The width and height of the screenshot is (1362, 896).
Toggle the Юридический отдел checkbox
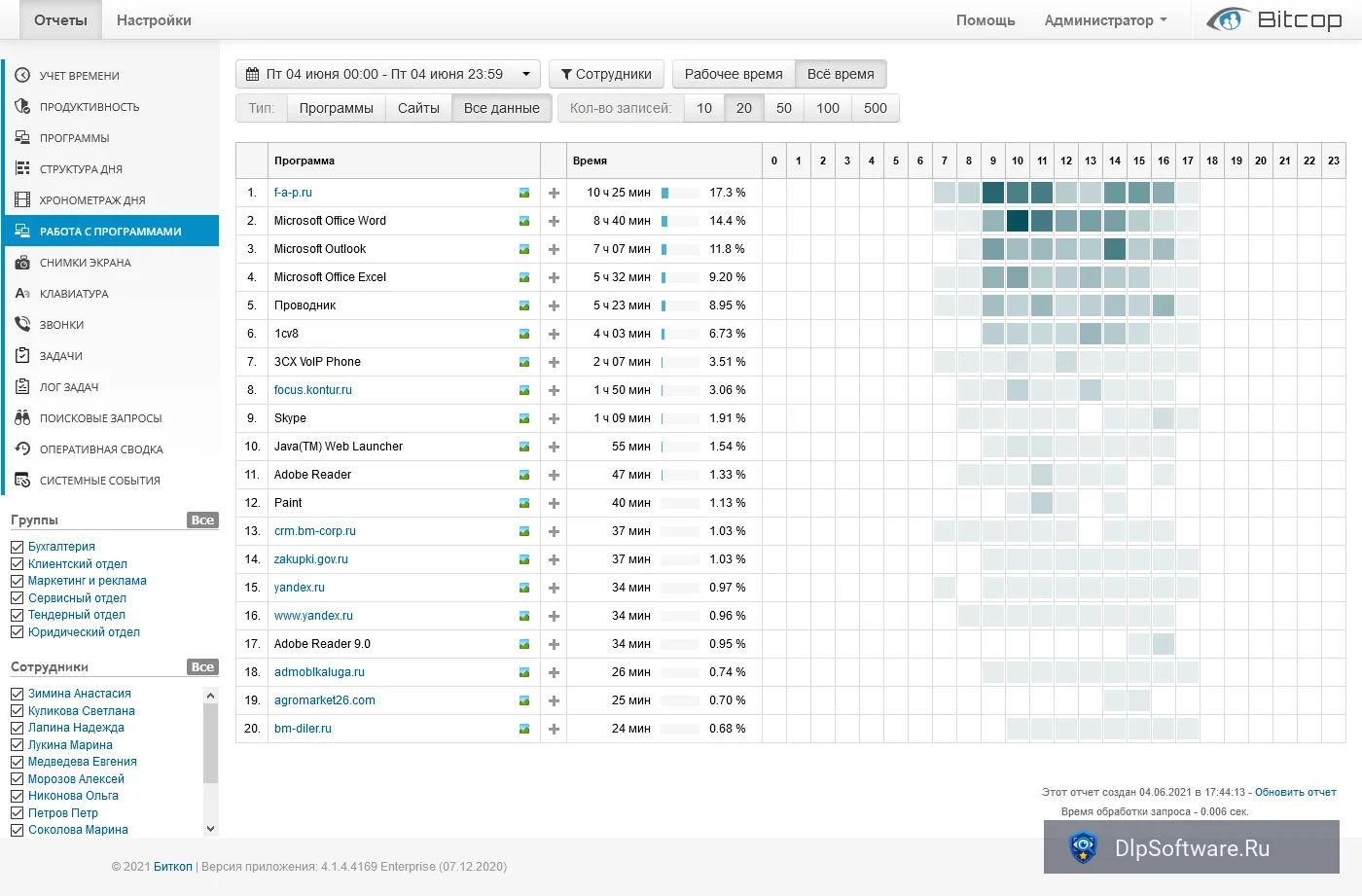click(x=17, y=632)
